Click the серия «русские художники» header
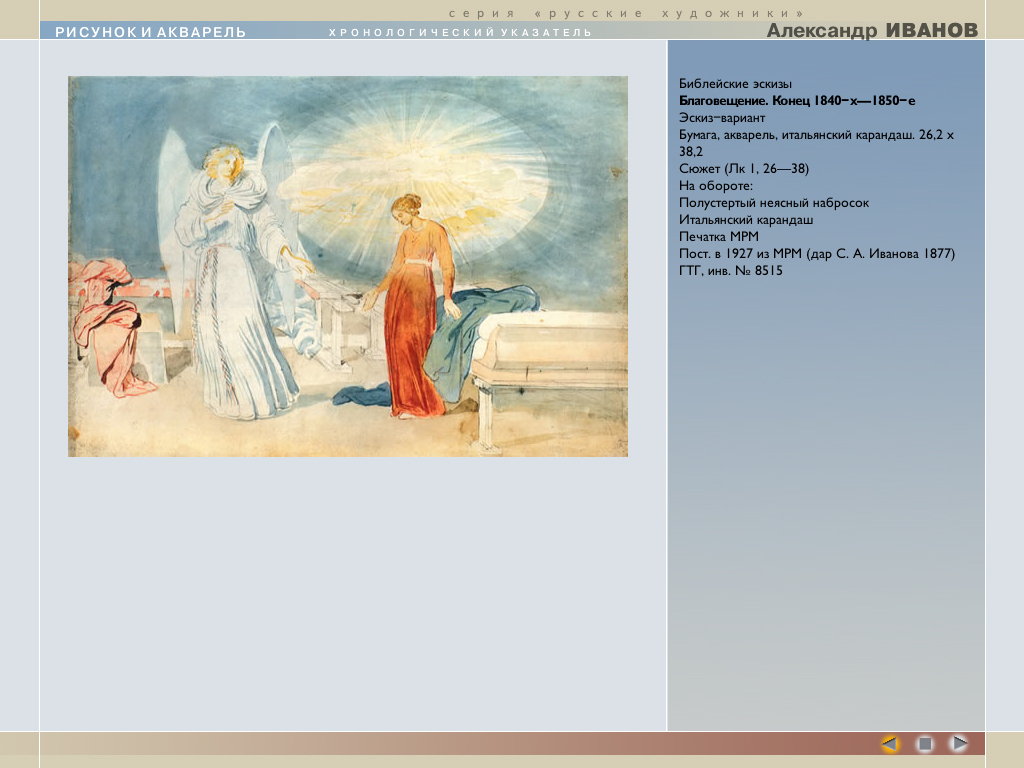Viewport: 1024px width, 768px height. [x=626, y=13]
